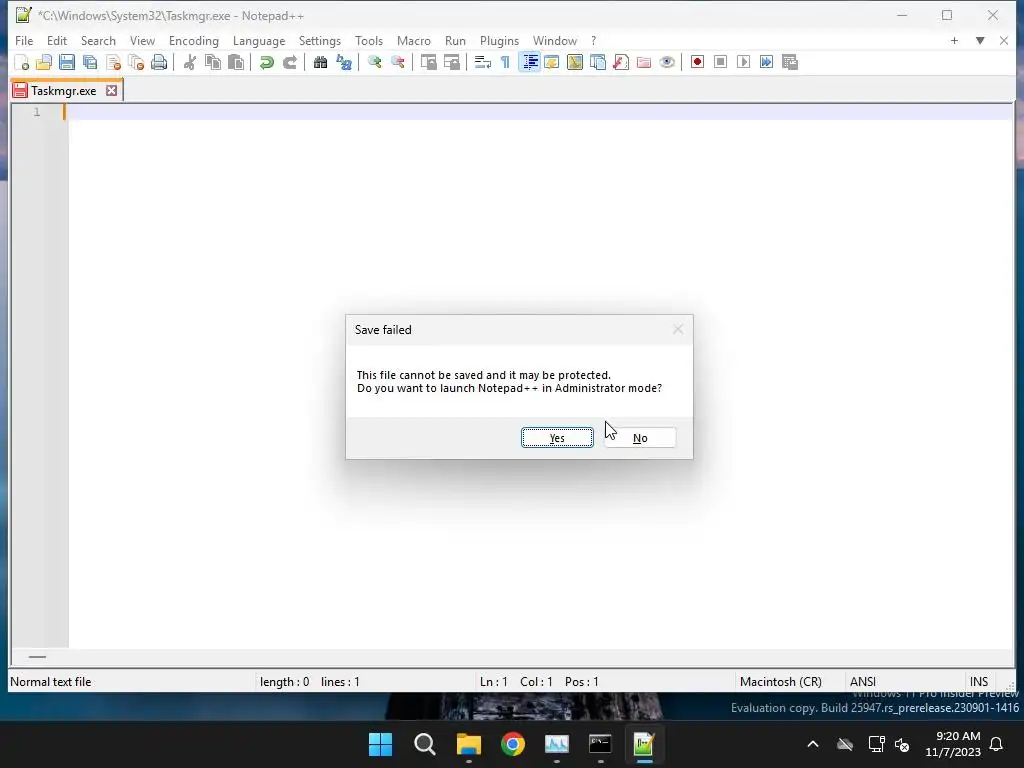Viewport: 1024px width, 768px height.
Task: Close the Taskmgr.exe tab with its X
Action: (x=112, y=90)
